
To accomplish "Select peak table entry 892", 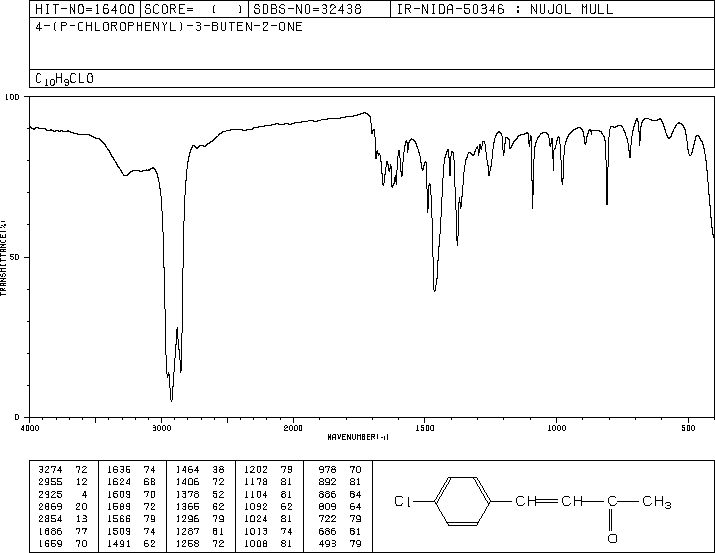I will pyautogui.click(x=327, y=482).
